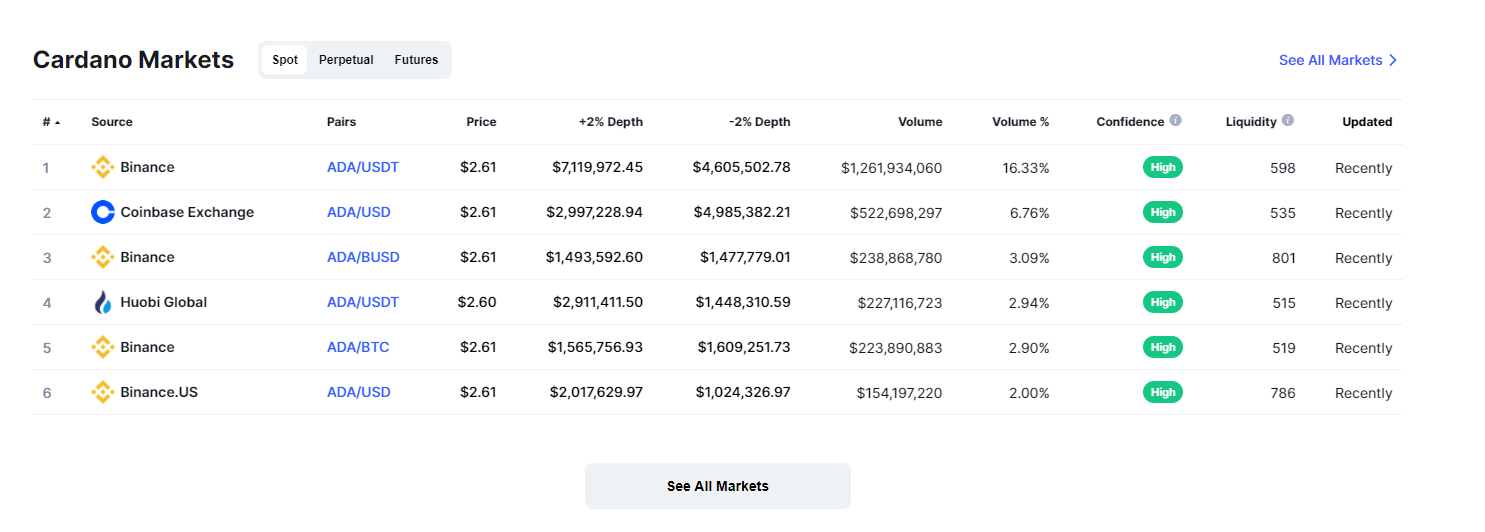Click the Coinbase Exchange logo icon

click(x=102, y=212)
